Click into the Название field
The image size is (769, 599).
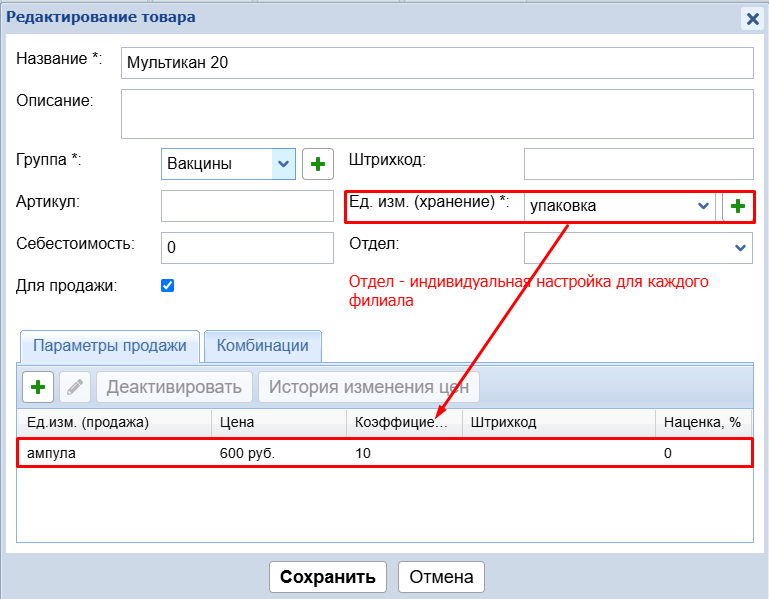[436, 62]
